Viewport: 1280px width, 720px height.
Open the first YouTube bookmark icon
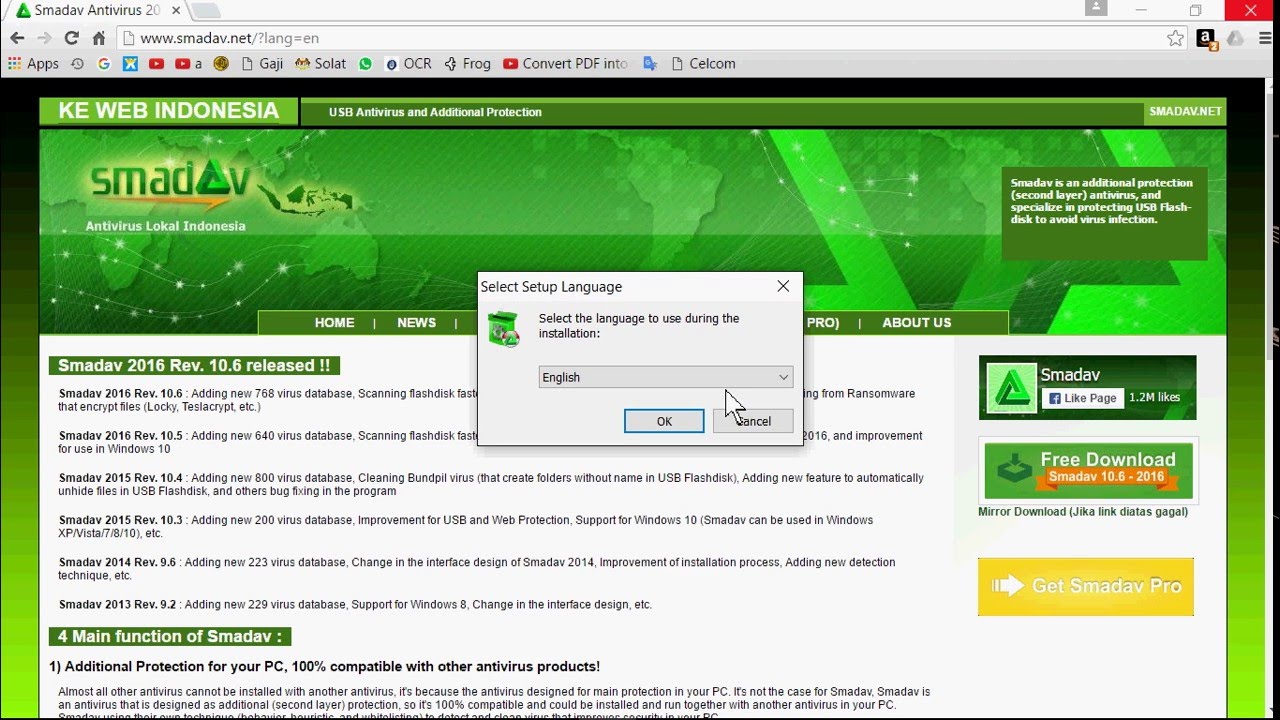point(156,63)
